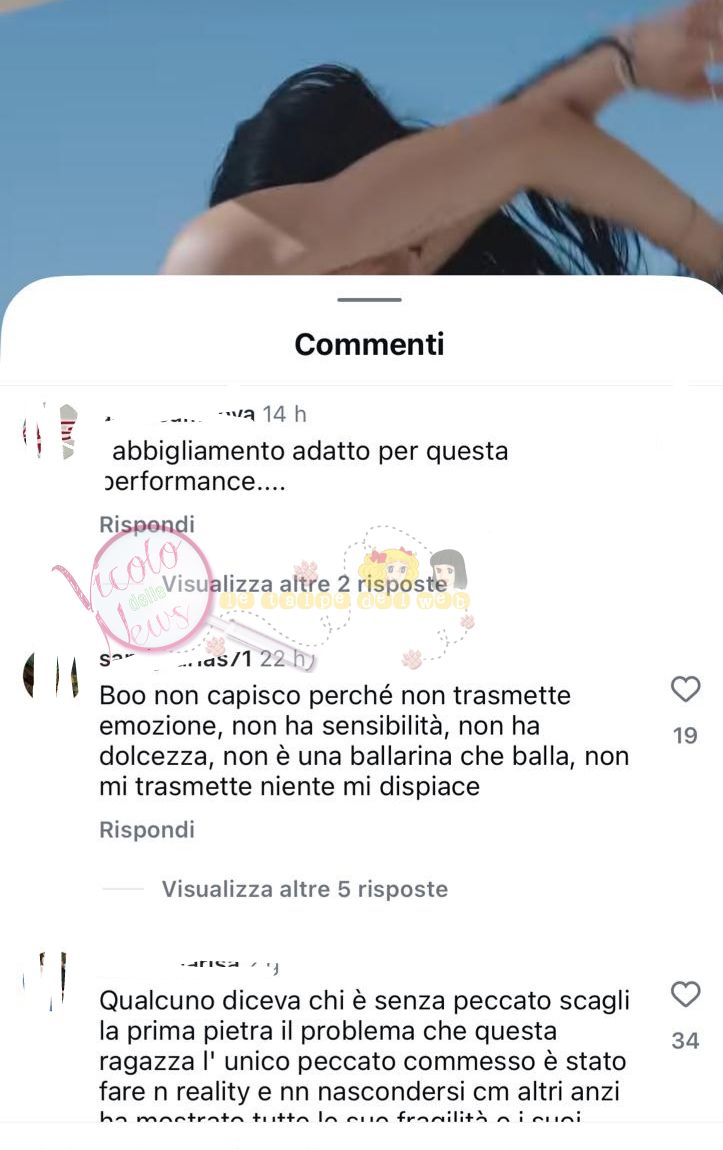Expand 'Visualizza altre 2 risposte'
Viewport: 723px width, 1150px height.
click(x=304, y=584)
